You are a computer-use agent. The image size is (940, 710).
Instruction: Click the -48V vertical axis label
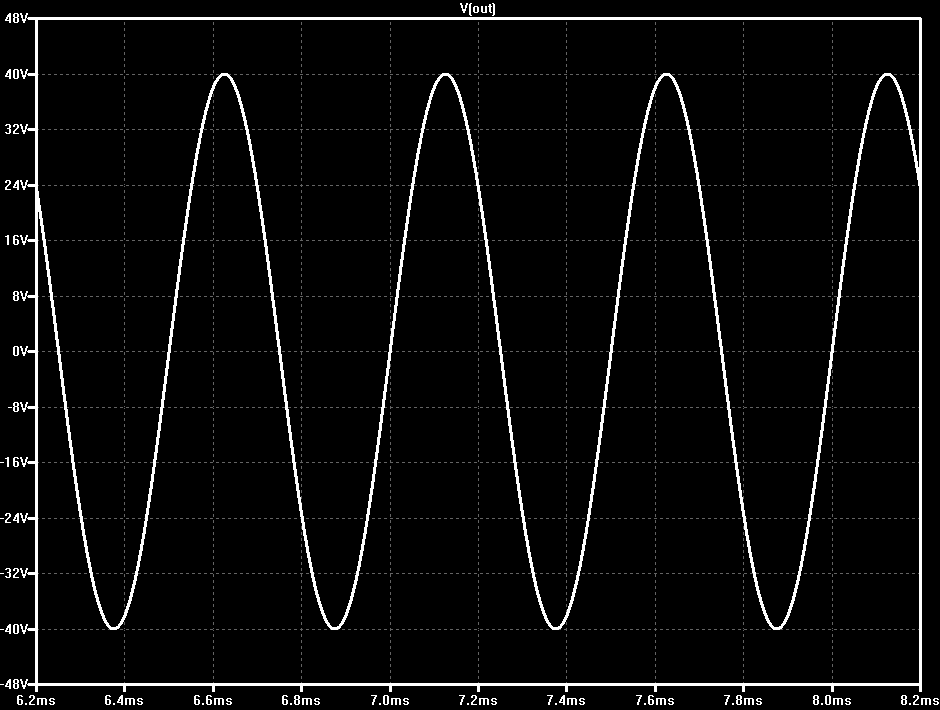coord(14,684)
